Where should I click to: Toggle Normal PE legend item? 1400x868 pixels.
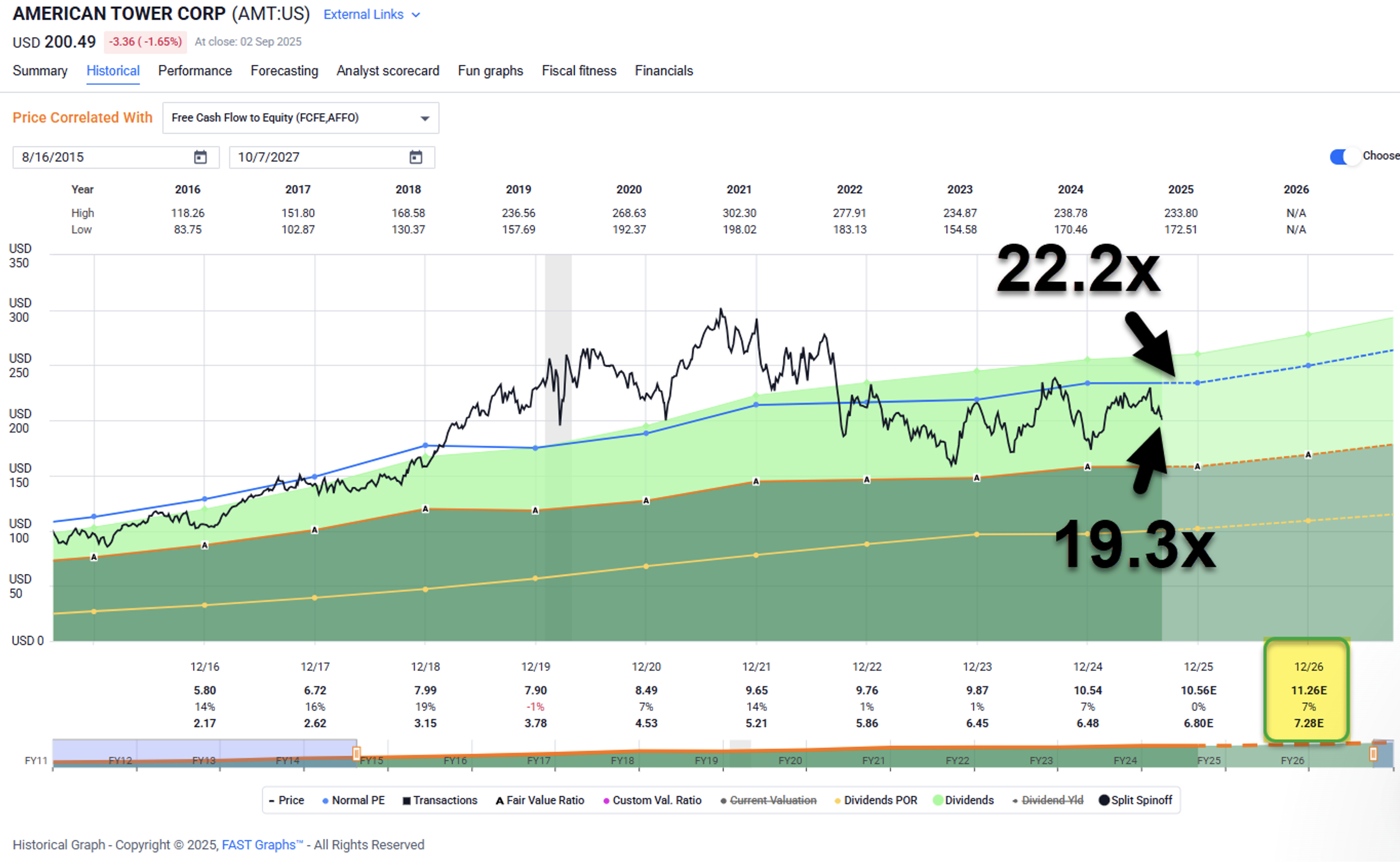point(353,800)
